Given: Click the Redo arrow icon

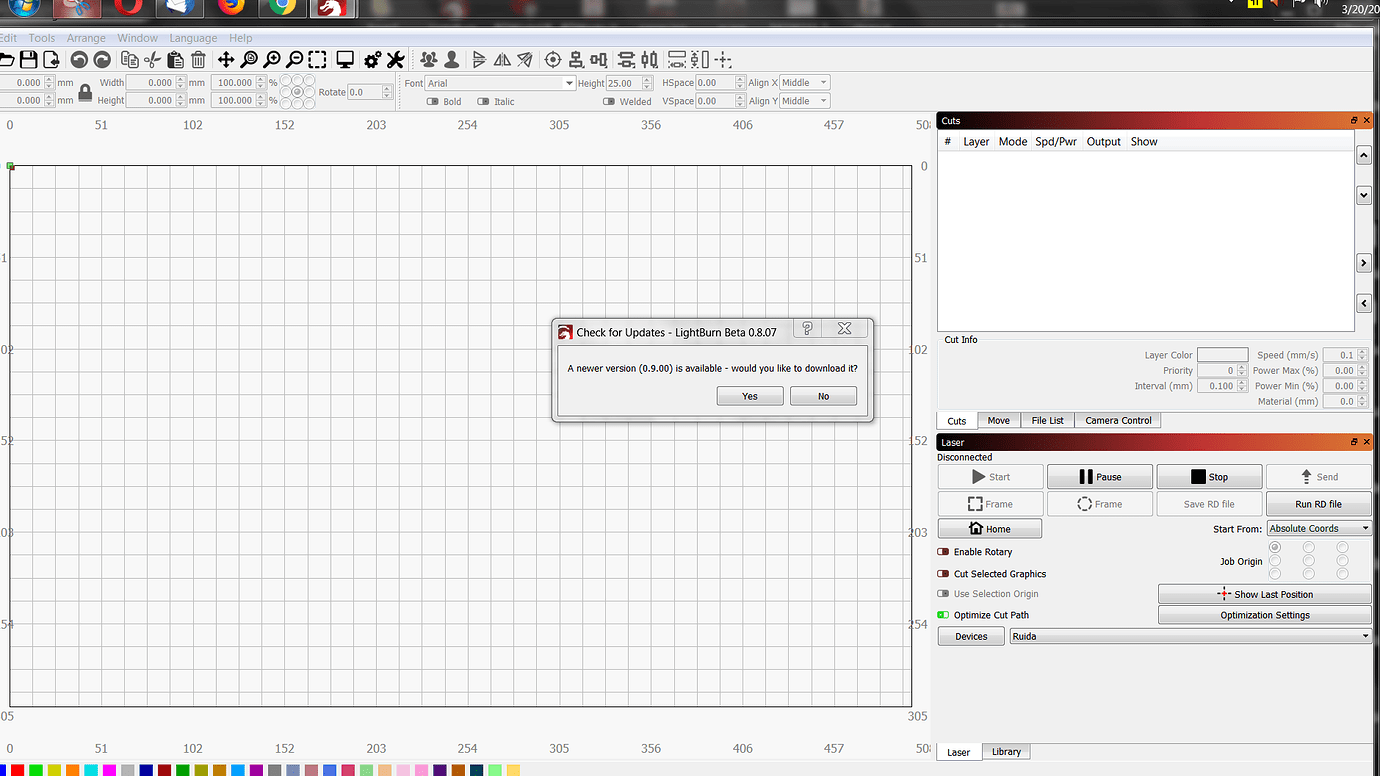Looking at the screenshot, I should pyautogui.click(x=101, y=60).
